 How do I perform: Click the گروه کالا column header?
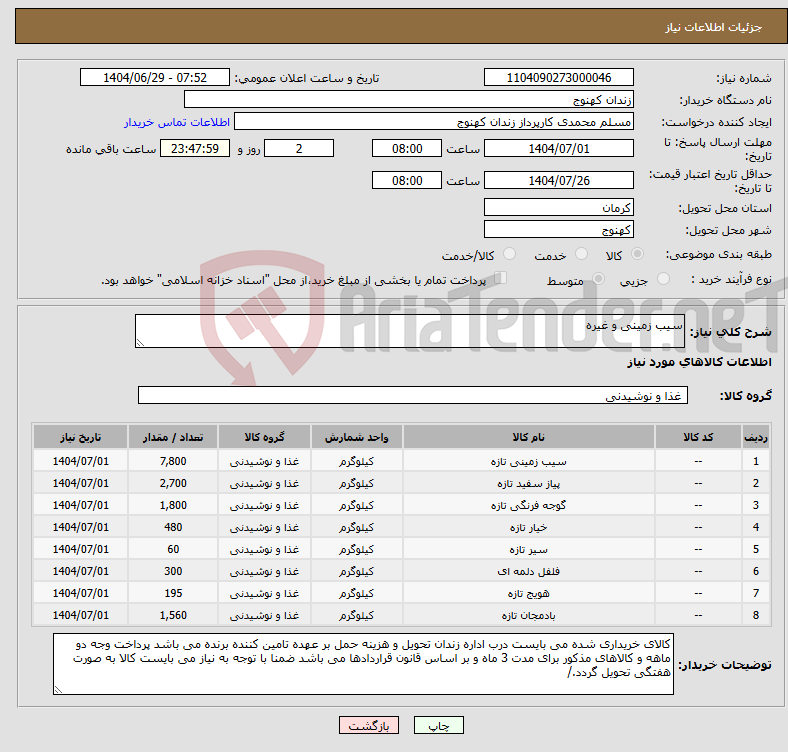click(264, 437)
